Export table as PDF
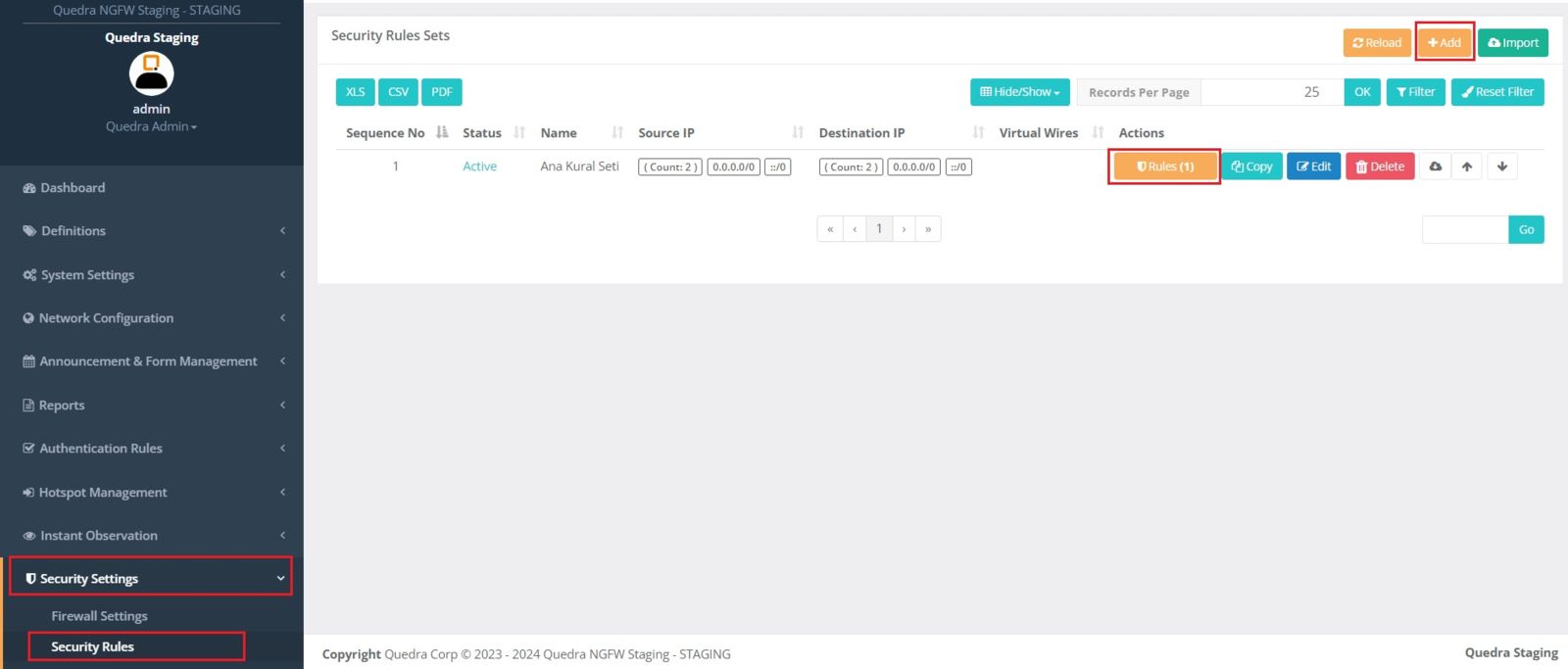The height and width of the screenshot is (669, 1568). [442, 92]
